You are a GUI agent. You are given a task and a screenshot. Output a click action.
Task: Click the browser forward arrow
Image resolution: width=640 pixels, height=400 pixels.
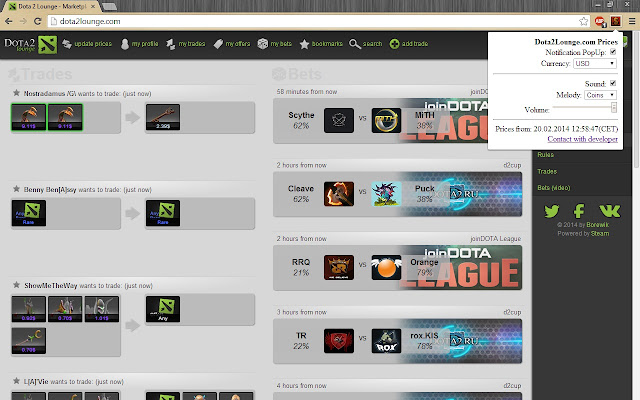[x=23, y=21]
